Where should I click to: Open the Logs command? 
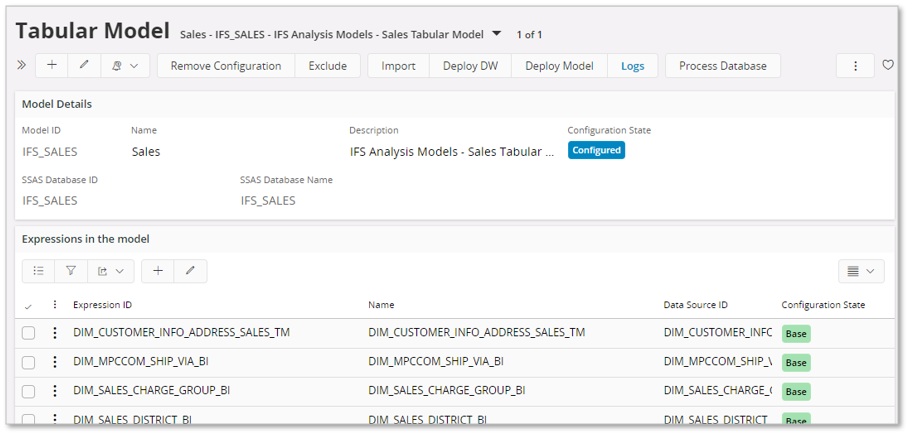(632, 66)
